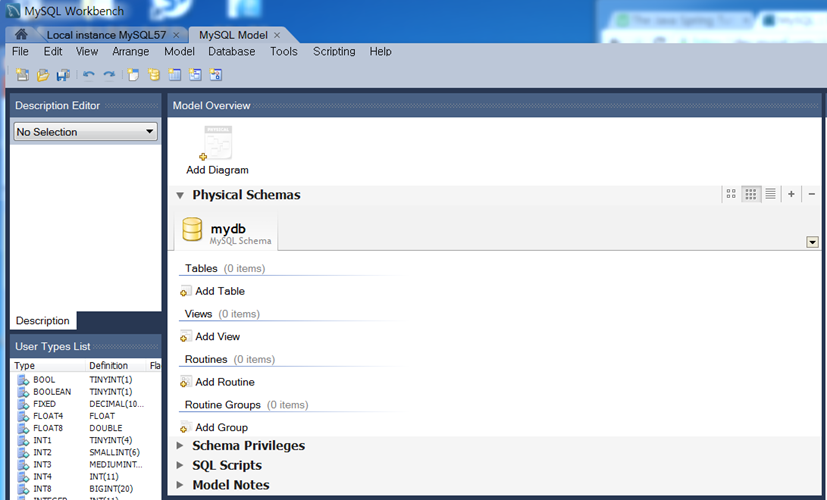Add a new schema with plus button
The width and height of the screenshot is (827, 500).
[791, 194]
